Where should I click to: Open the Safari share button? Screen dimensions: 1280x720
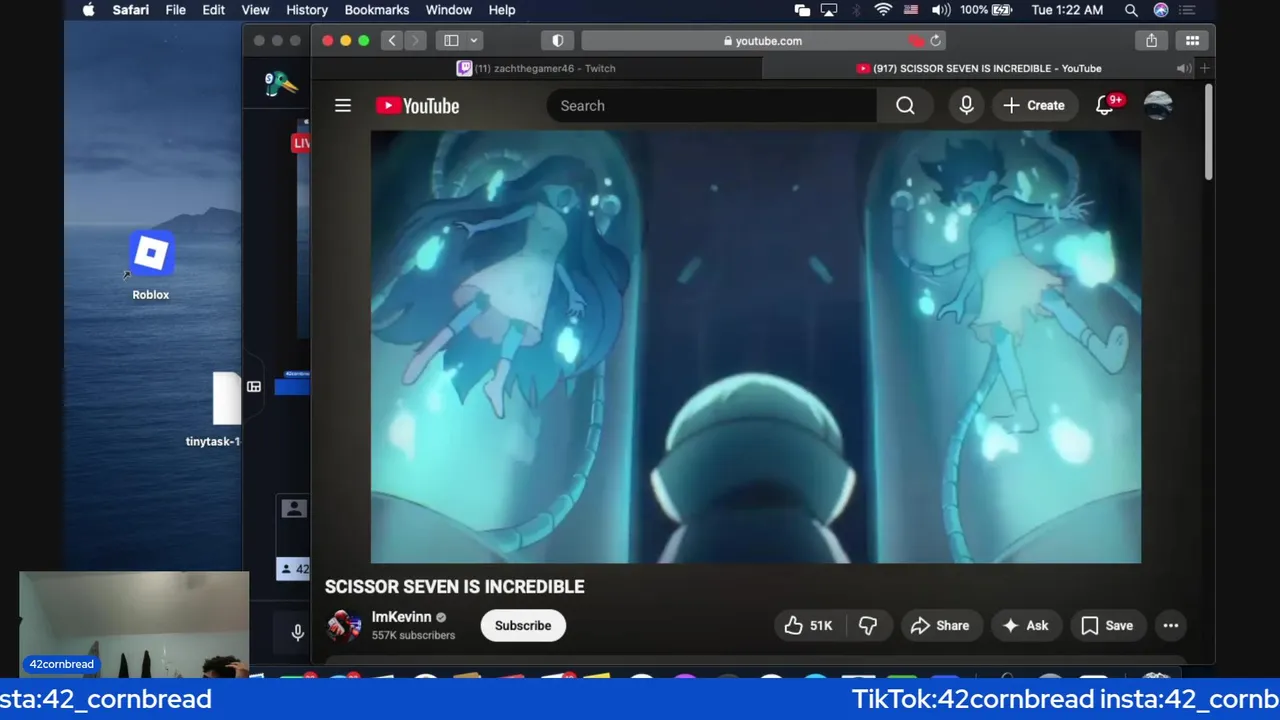1152,41
